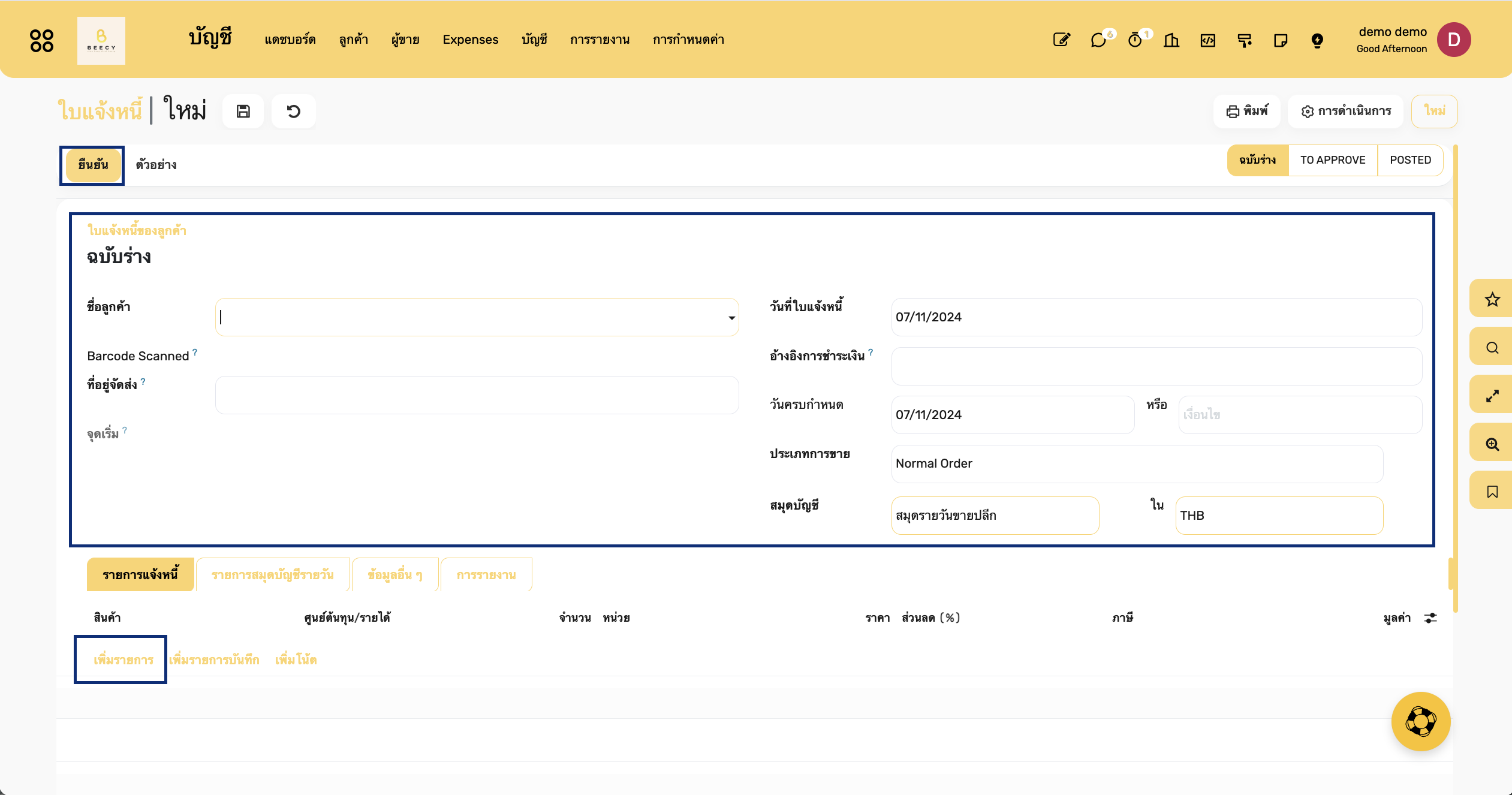Click the bookmark sidebar icon
This screenshot has height=795, width=1512.
(x=1492, y=492)
